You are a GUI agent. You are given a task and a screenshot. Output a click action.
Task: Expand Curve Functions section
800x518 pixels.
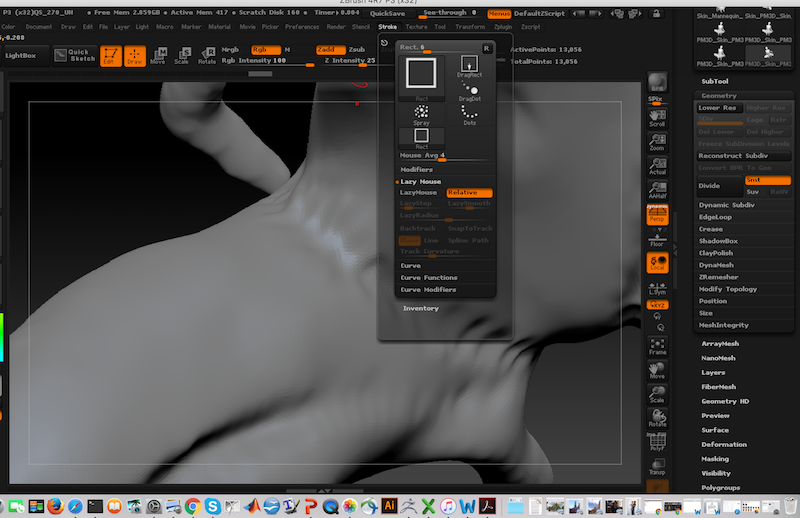429,278
